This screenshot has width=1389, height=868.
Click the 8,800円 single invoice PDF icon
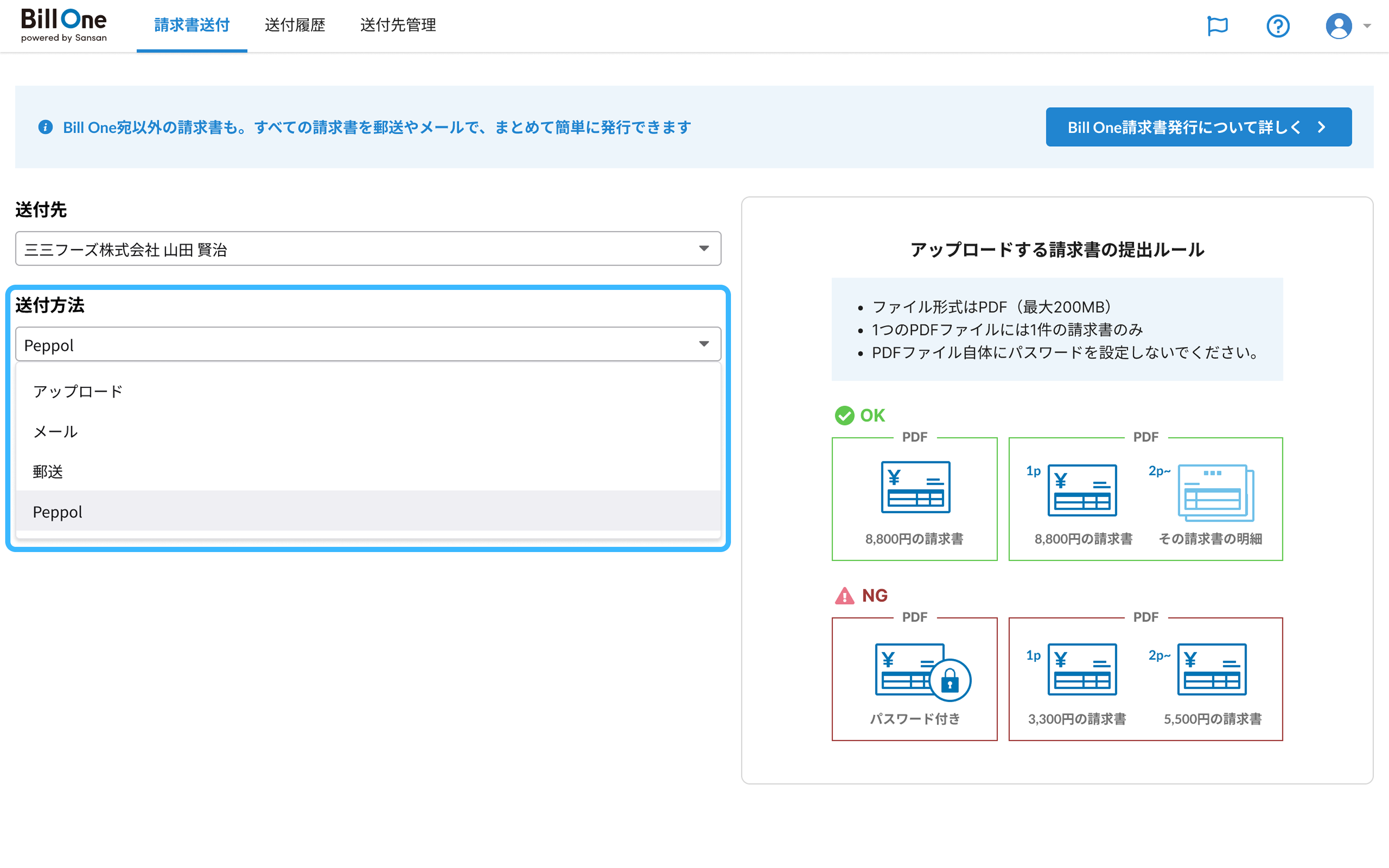coord(915,487)
